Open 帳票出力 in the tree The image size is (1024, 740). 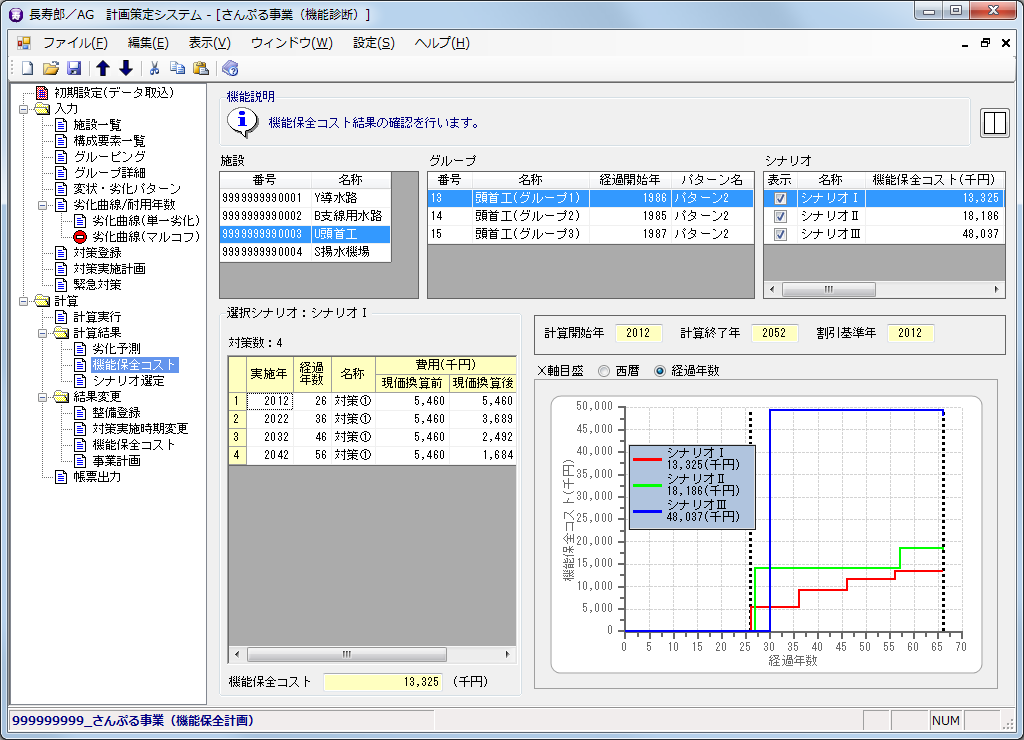click(x=96, y=477)
